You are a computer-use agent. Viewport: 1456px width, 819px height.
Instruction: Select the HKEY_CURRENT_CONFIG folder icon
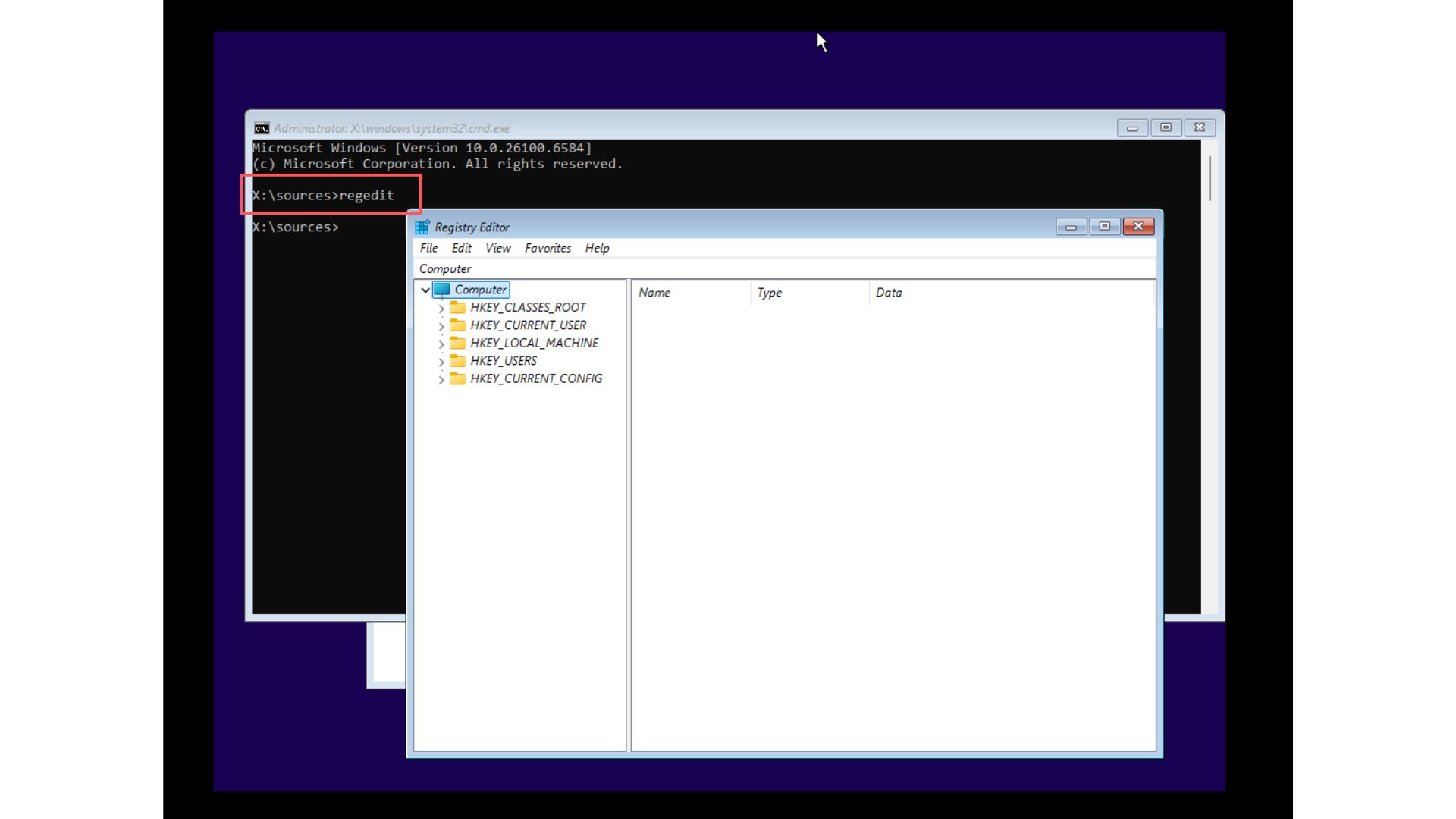click(x=458, y=378)
